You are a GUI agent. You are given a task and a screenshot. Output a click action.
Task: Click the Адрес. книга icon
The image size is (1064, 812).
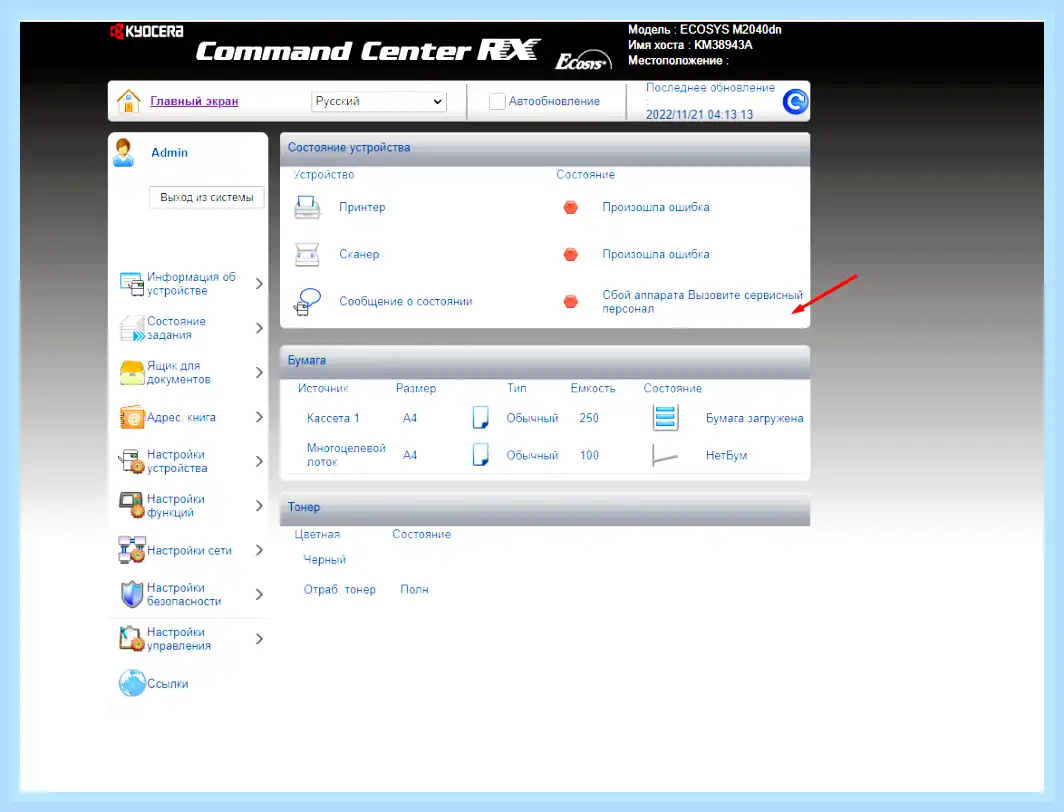(x=132, y=417)
